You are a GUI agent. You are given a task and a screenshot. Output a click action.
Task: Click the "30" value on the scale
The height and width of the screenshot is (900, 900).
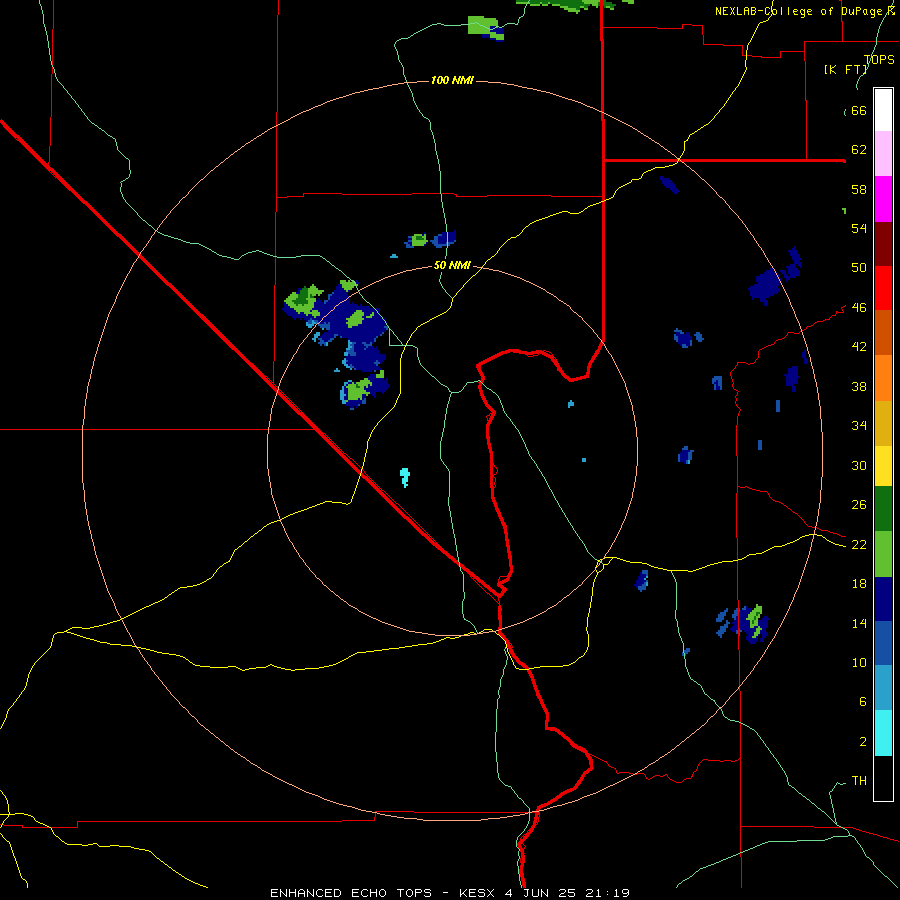[859, 465]
